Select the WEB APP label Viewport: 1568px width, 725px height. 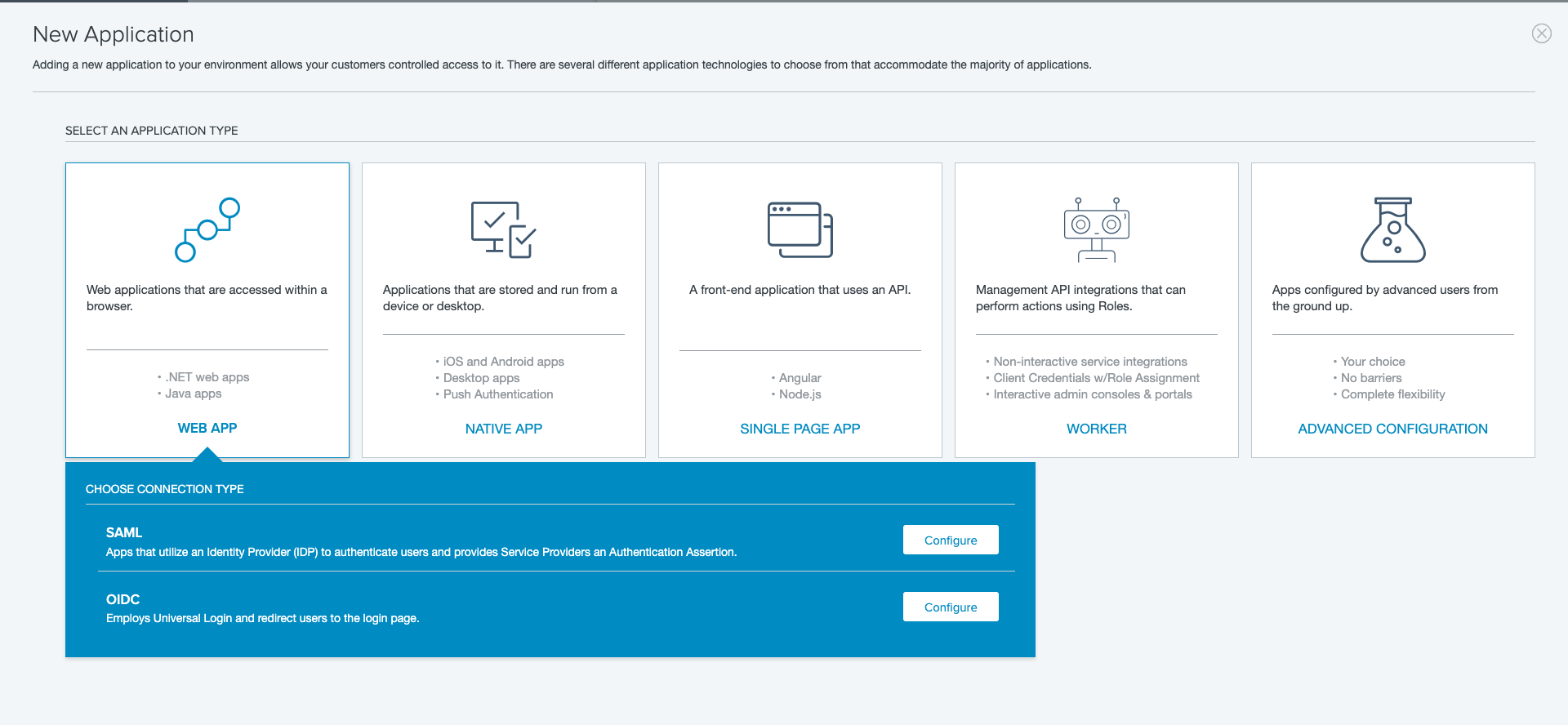coord(207,428)
